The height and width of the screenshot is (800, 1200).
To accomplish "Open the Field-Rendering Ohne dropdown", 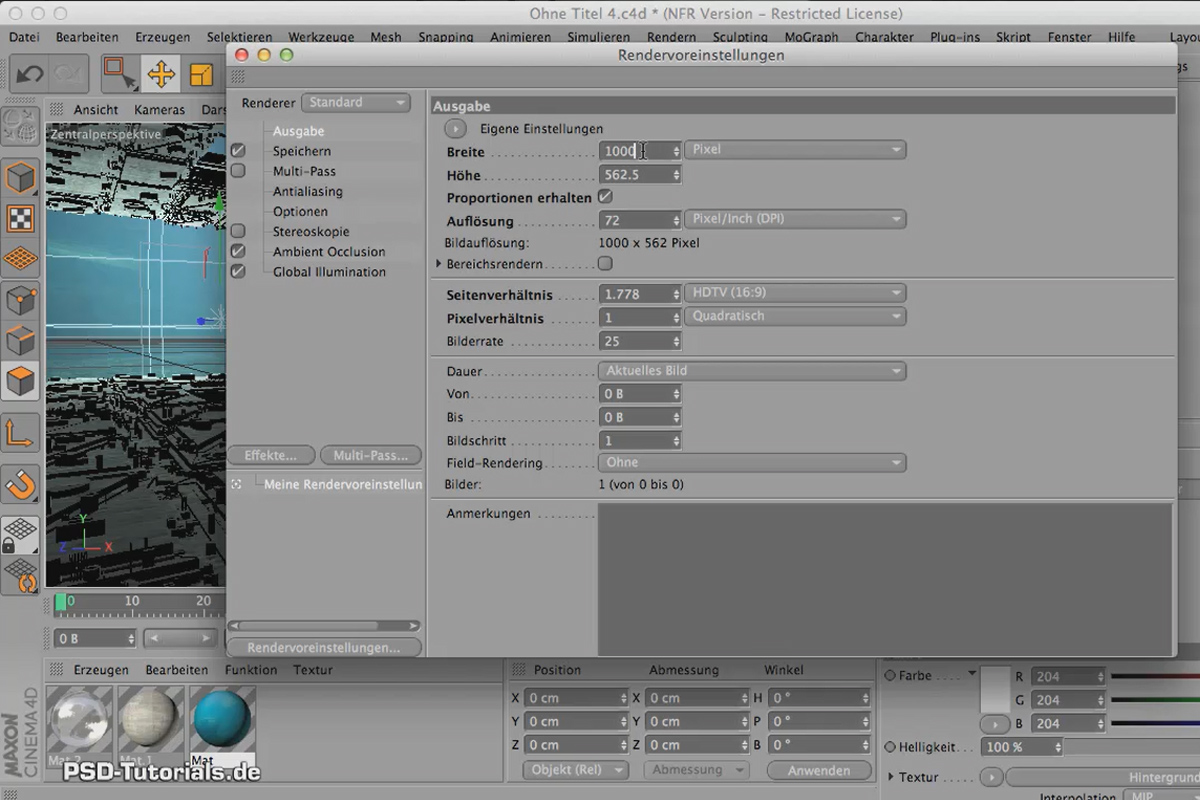I will click(753, 463).
